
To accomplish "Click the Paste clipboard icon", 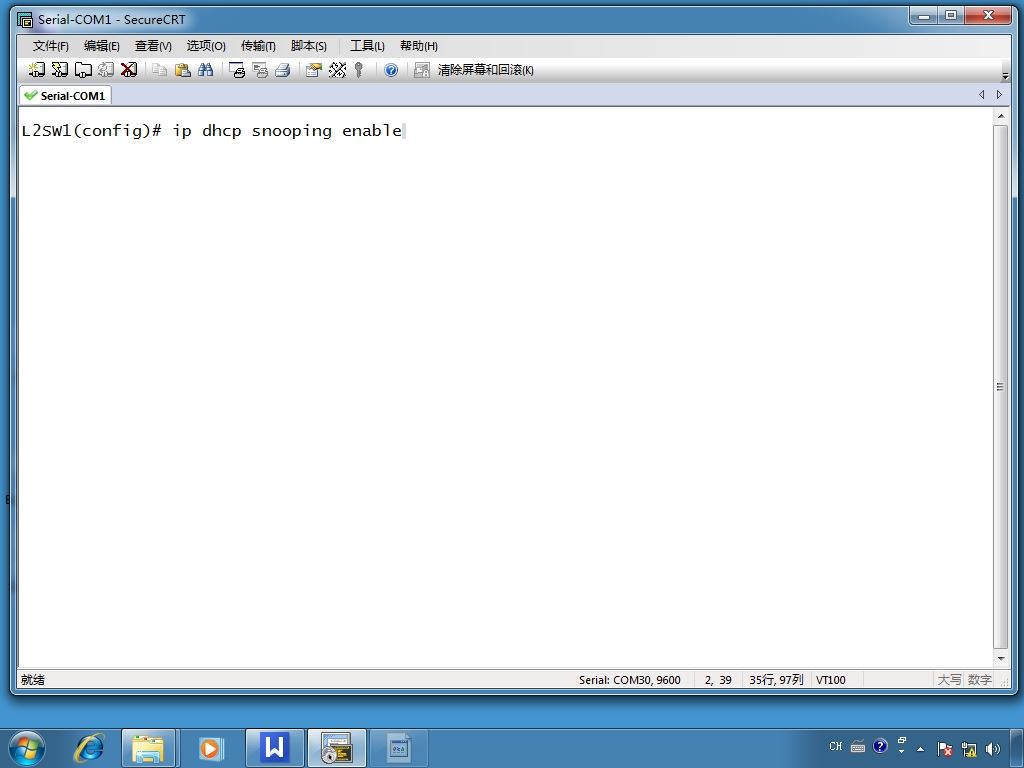I will [x=183, y=70].
